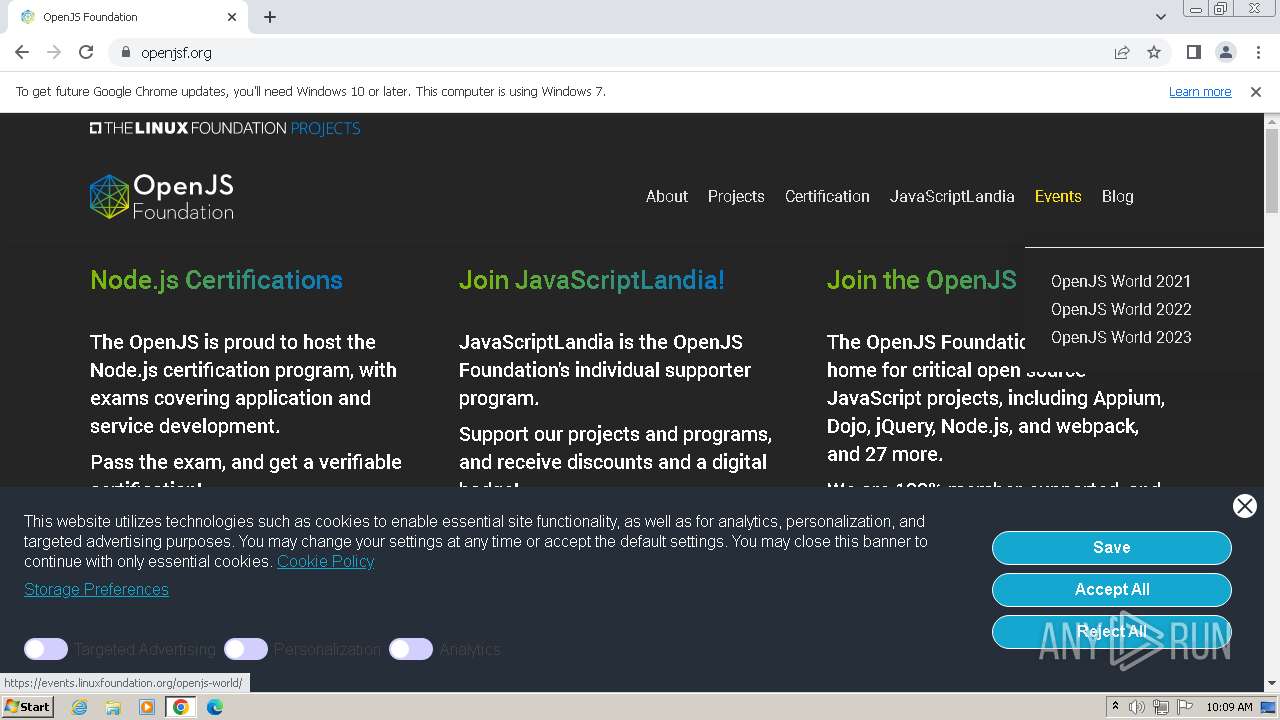Open the Node.js Certifications heading

pyautogui.click(x=216, y=280)
